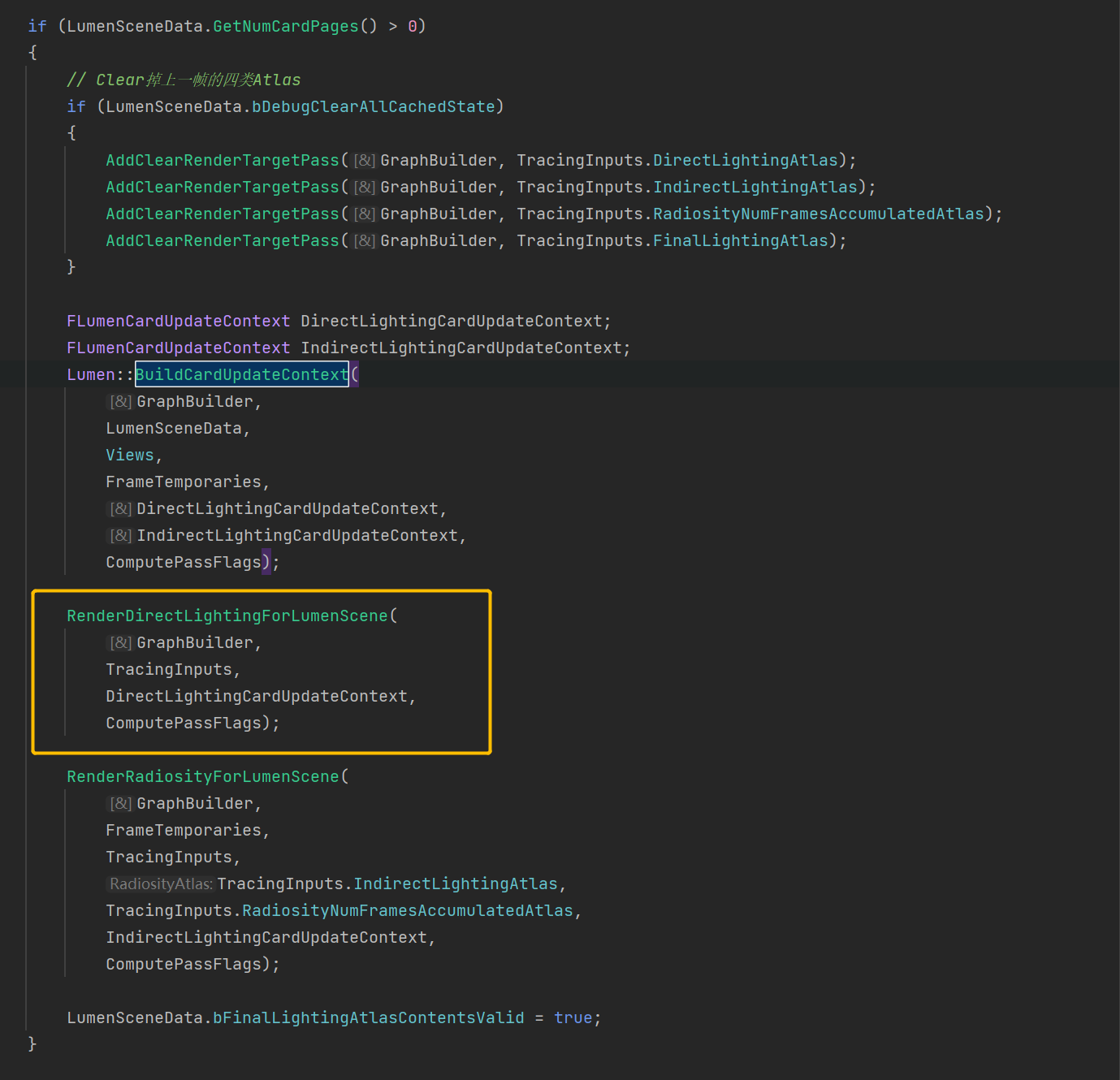
Task: Click the Views argument of BuildCardUpdateContext
Action: 129,455
